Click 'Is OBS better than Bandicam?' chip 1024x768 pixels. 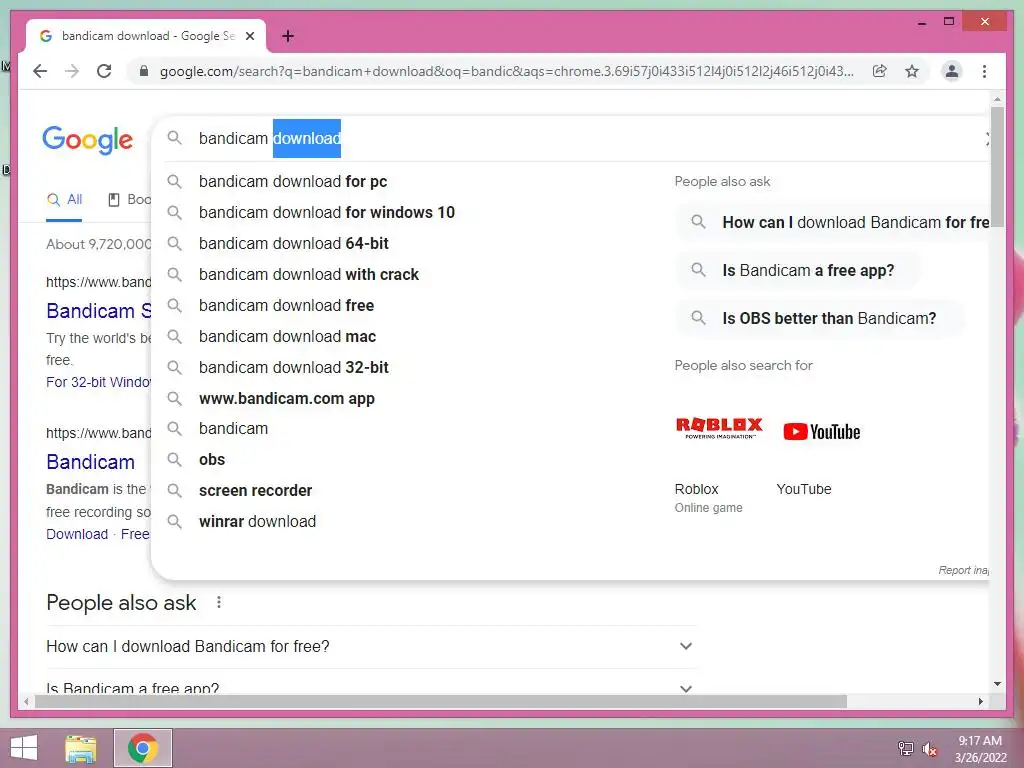point(820,318)
